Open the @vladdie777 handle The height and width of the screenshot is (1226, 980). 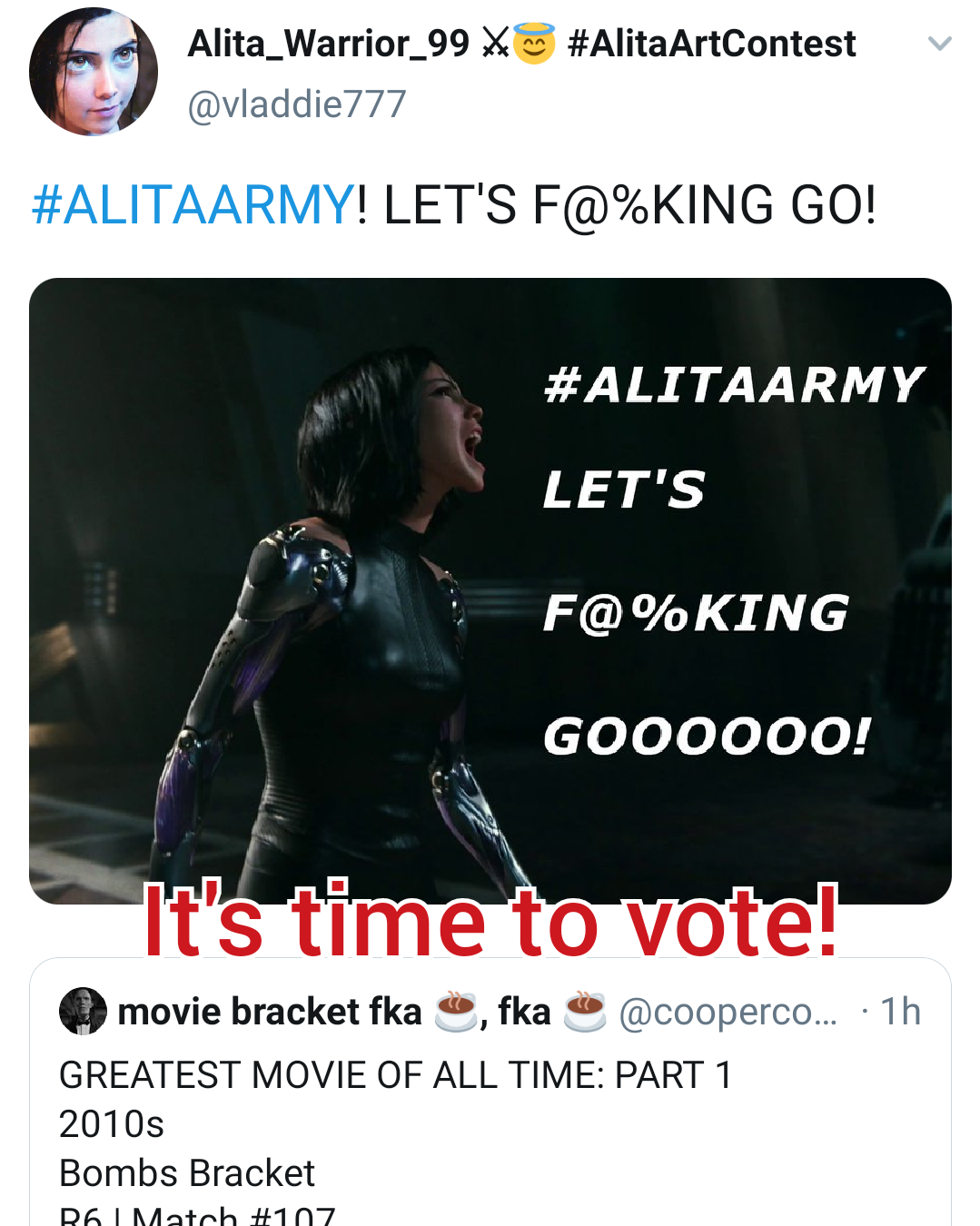click(x=296, y=104)
